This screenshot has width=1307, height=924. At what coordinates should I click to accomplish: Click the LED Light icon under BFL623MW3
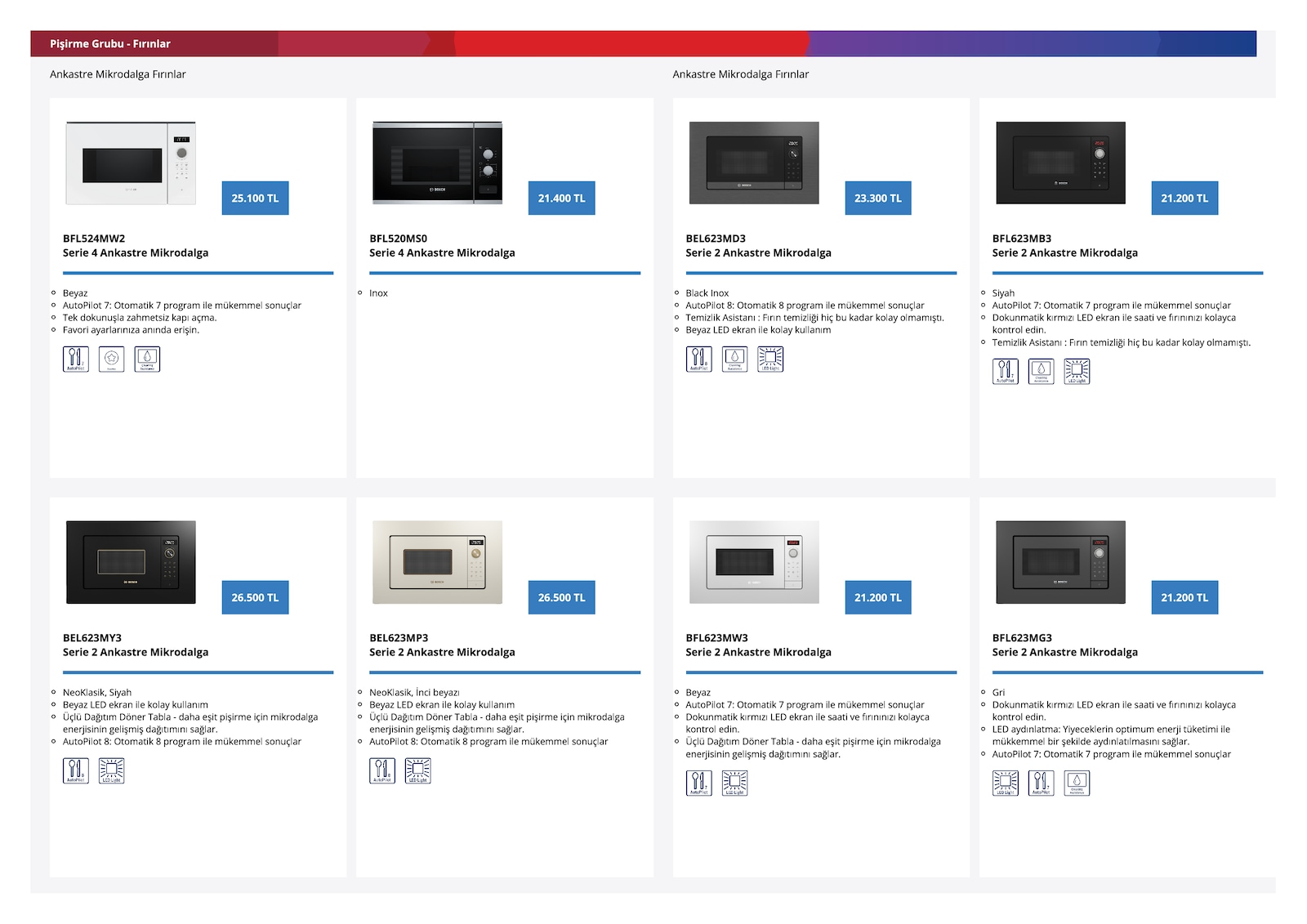click(x=735, y=783)
